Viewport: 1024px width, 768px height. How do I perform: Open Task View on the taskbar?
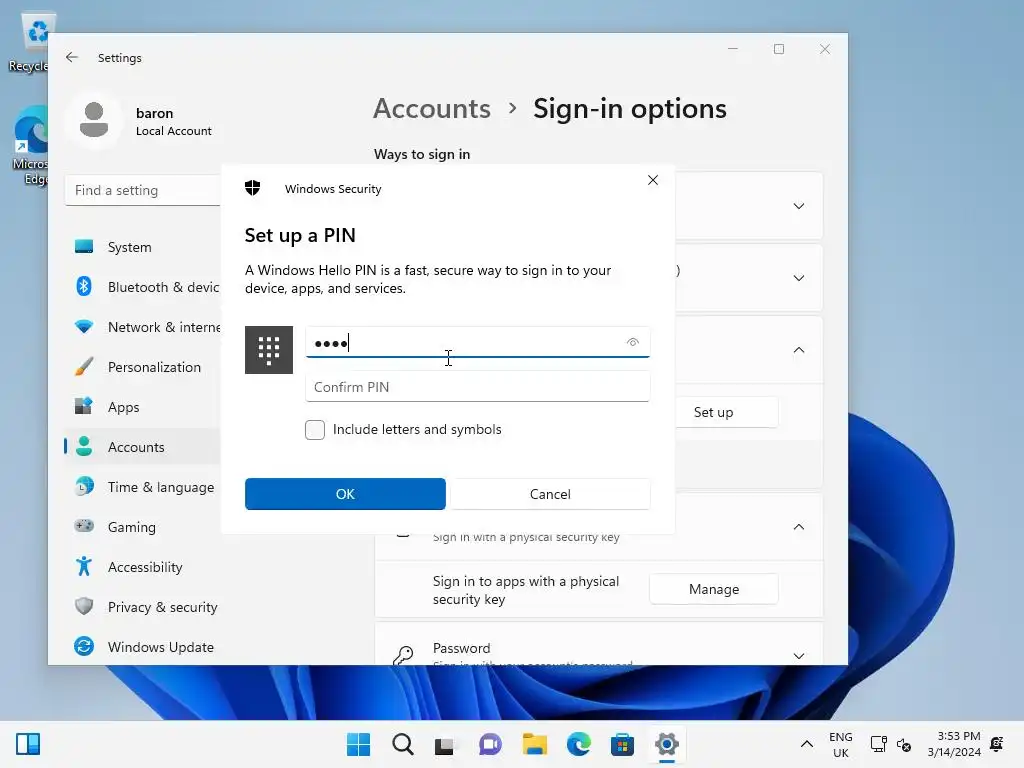445,744
